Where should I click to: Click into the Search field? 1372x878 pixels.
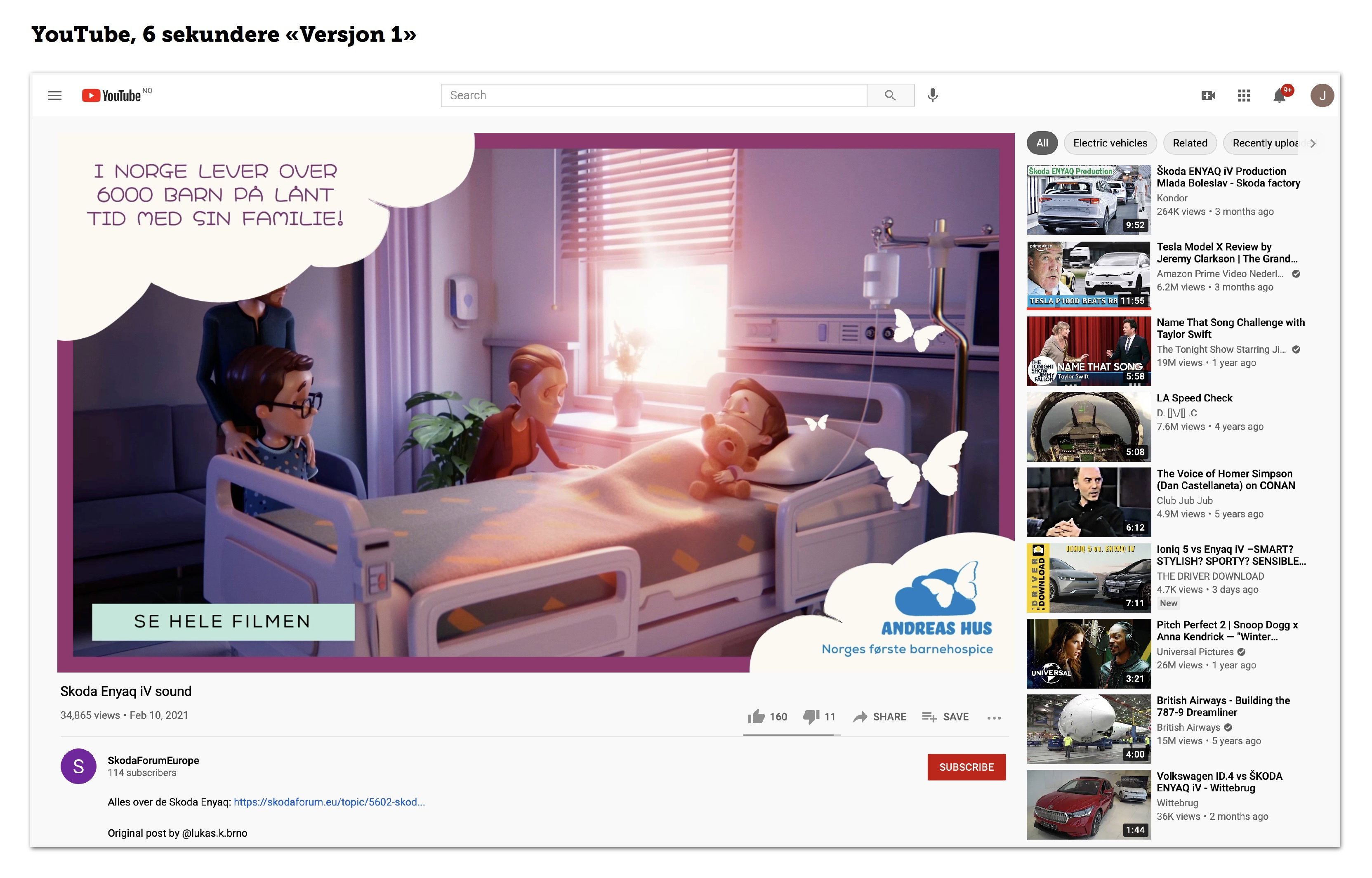pos(654,95)
